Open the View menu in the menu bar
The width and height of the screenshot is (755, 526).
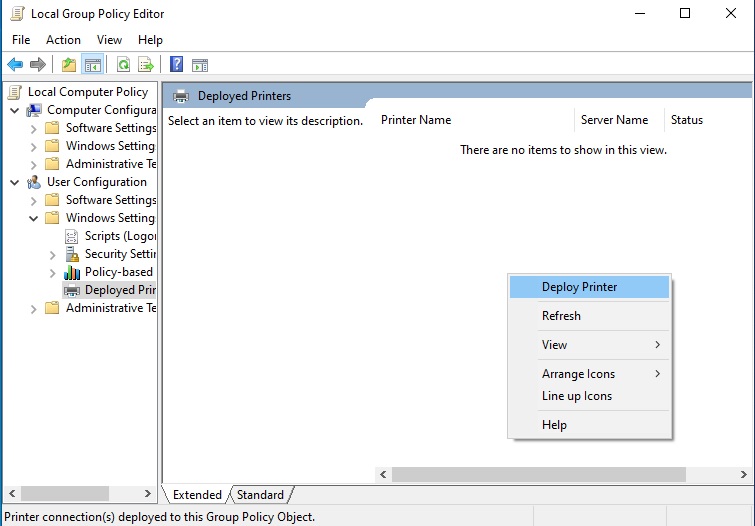point(109,40)
